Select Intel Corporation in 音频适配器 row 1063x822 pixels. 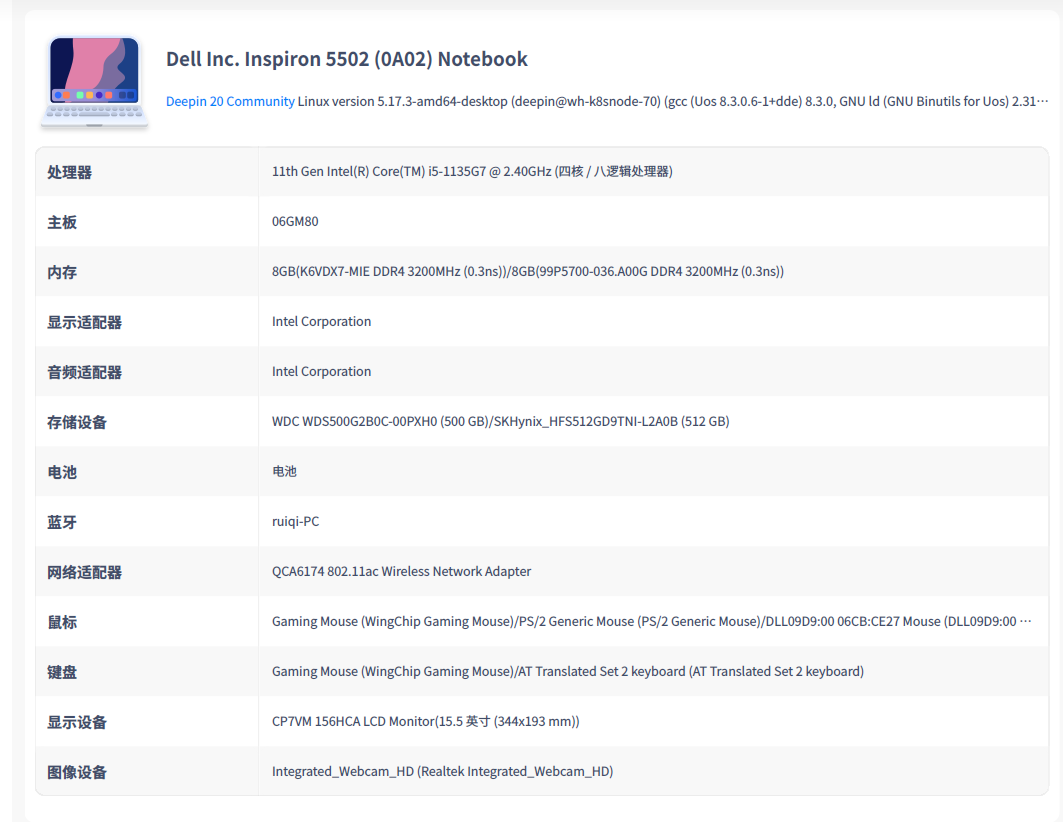coord(321,372)
